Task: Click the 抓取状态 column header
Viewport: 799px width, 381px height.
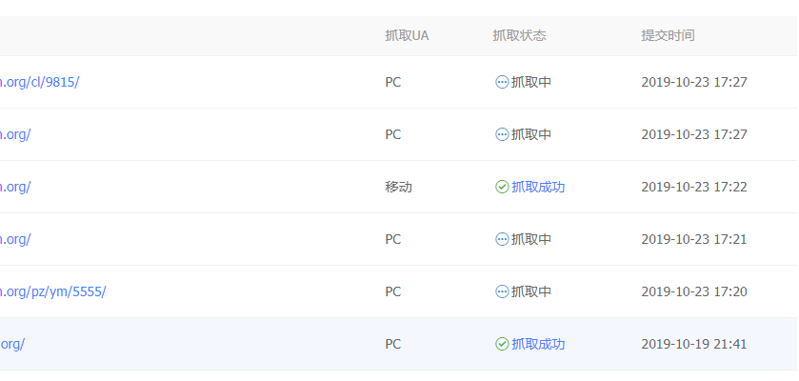Action: 519,36
